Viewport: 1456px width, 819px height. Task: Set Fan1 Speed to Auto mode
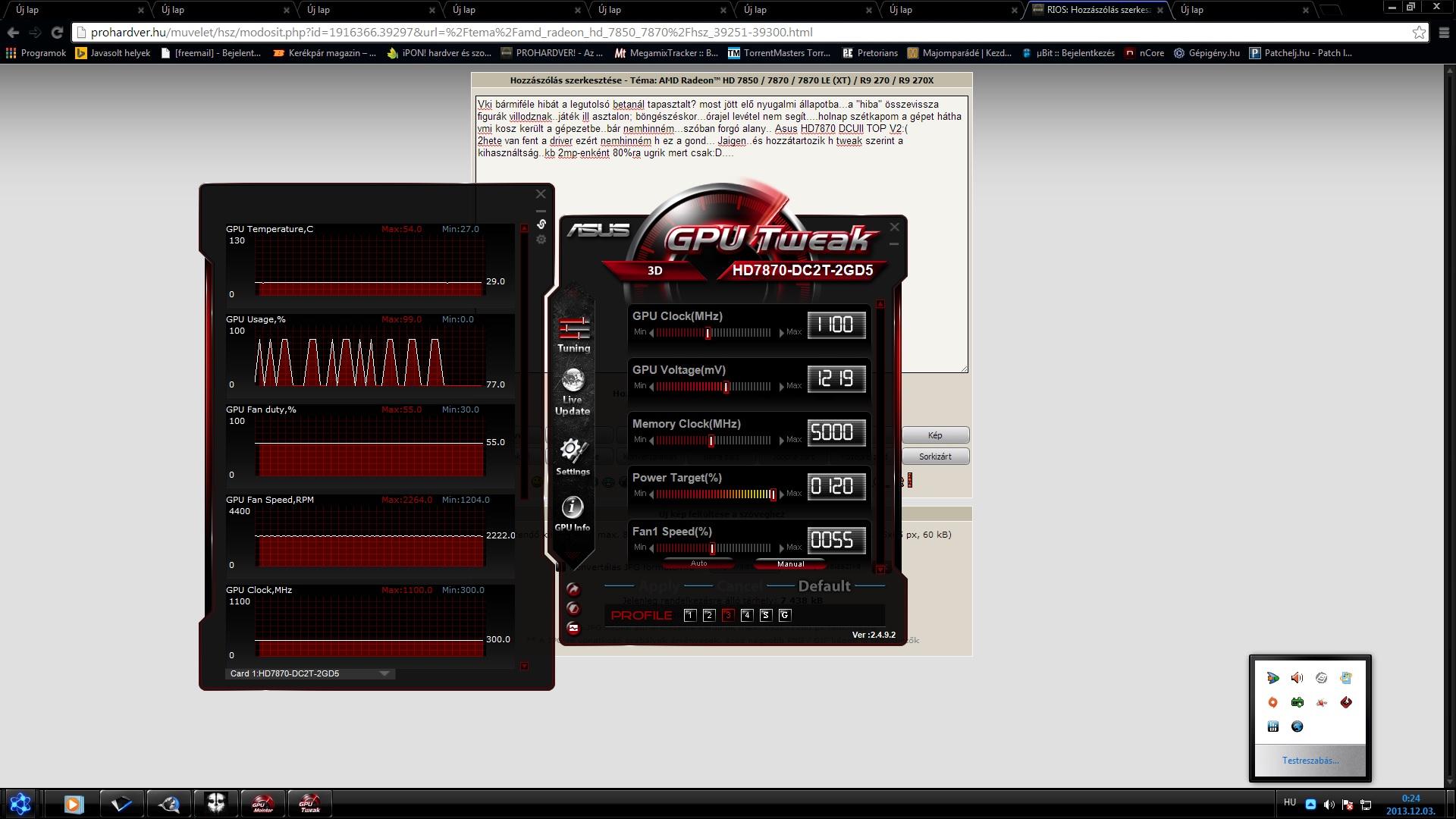tap(698, 563)
